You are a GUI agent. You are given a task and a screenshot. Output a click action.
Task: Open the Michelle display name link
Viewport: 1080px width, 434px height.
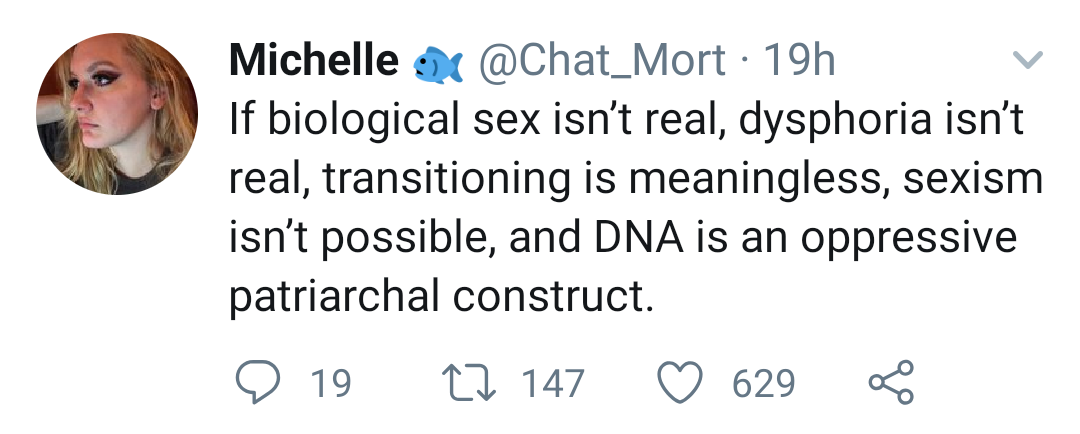[x=314, y=62]
